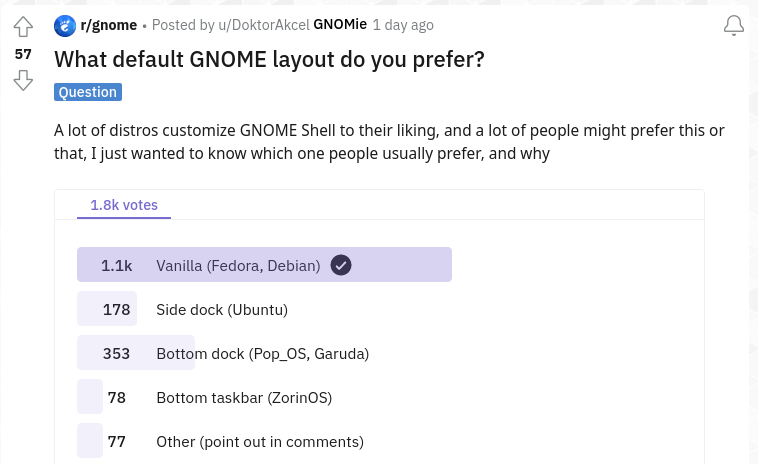This screenshot has height=464, width=758.
Task: Click the 353 vote result bar
Action: (x=117, y=353)
